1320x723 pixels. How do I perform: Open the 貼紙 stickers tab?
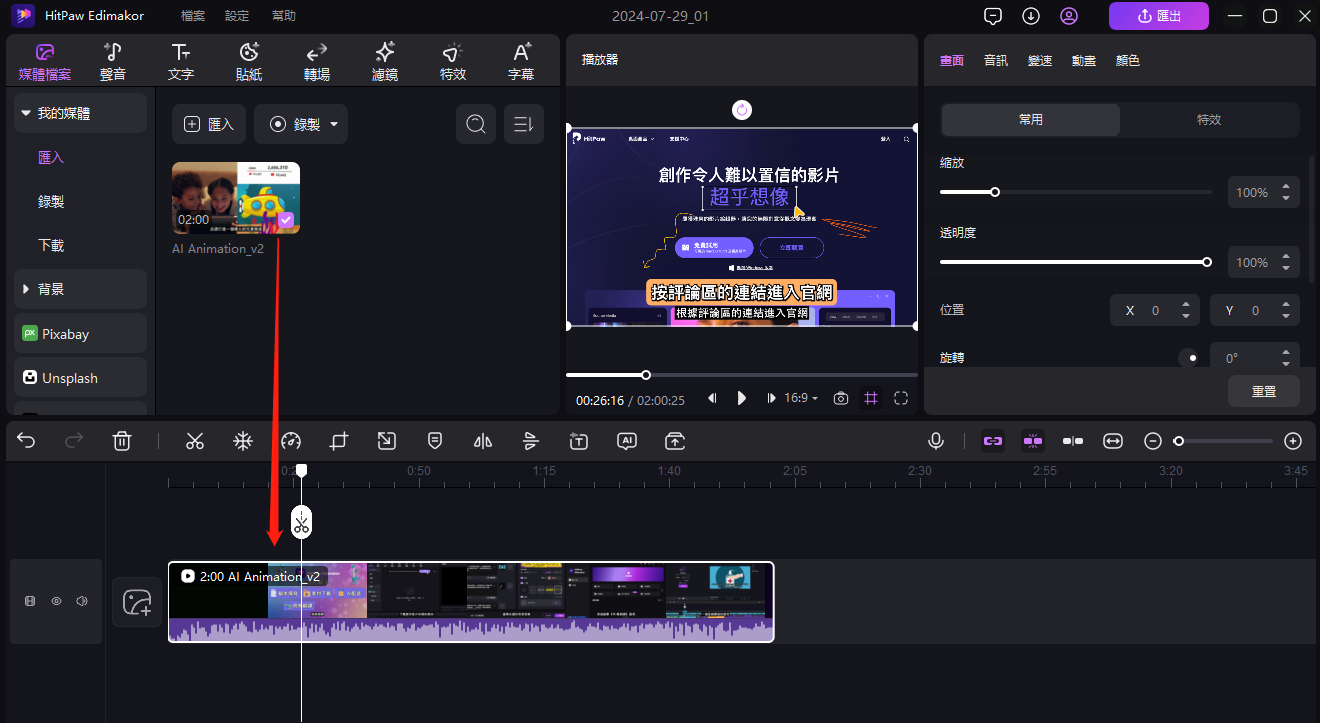coord(249,62)
